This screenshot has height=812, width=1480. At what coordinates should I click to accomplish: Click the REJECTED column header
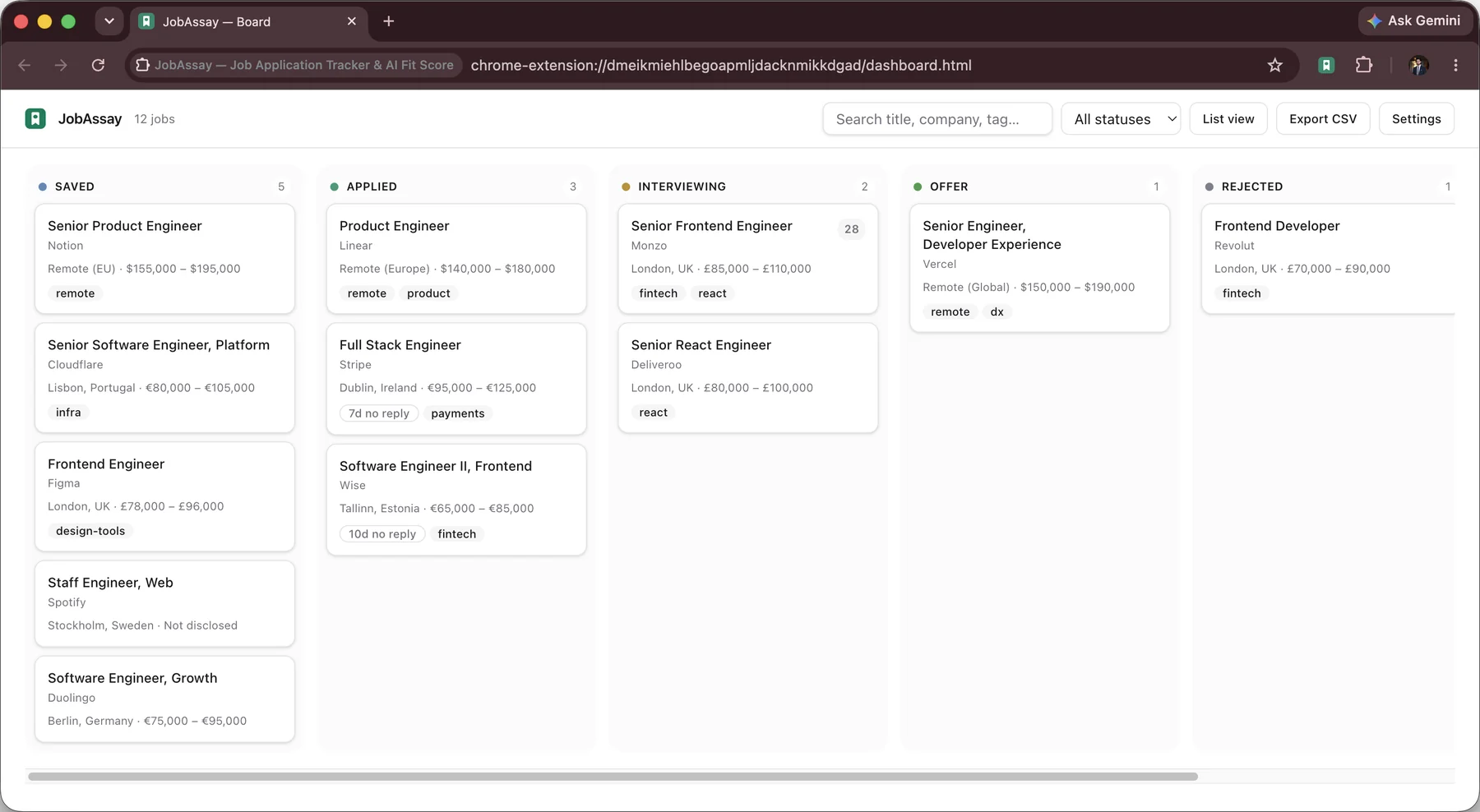[1252, 187]
